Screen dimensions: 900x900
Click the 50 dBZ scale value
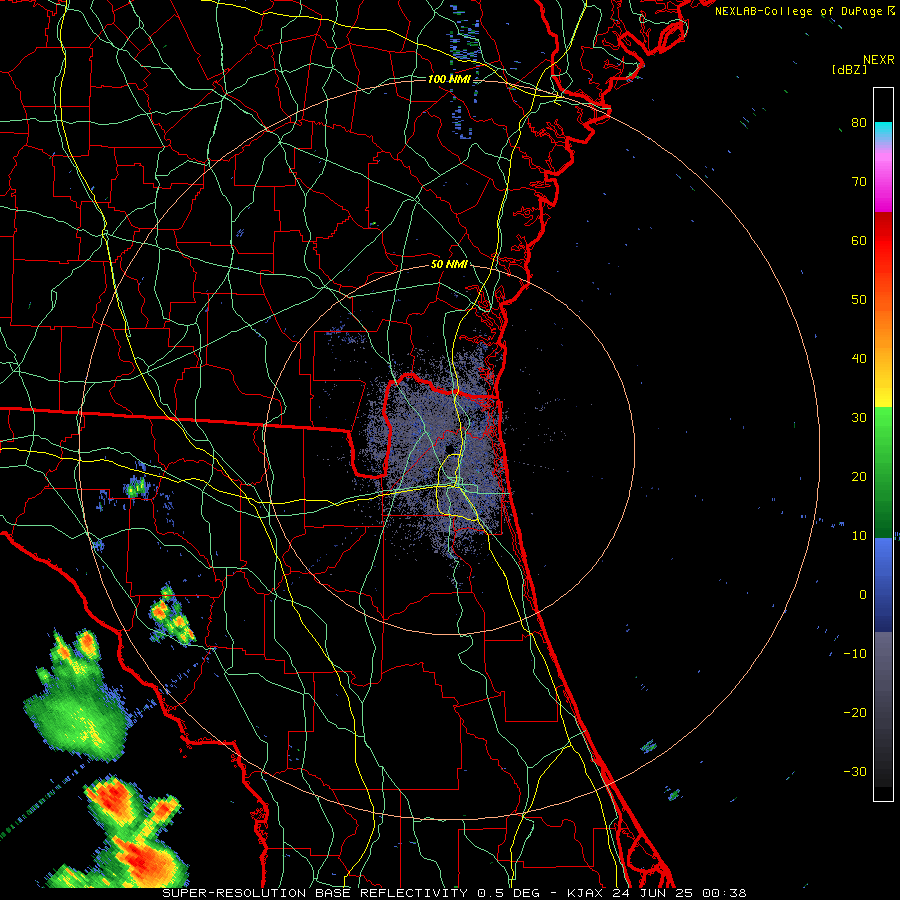point(859,300)
